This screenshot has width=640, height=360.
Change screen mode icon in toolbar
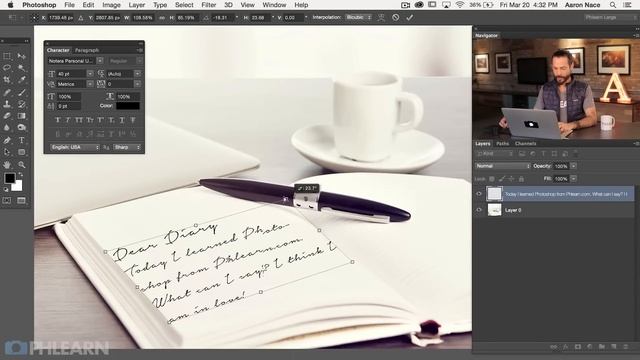[x=22, y=200]
